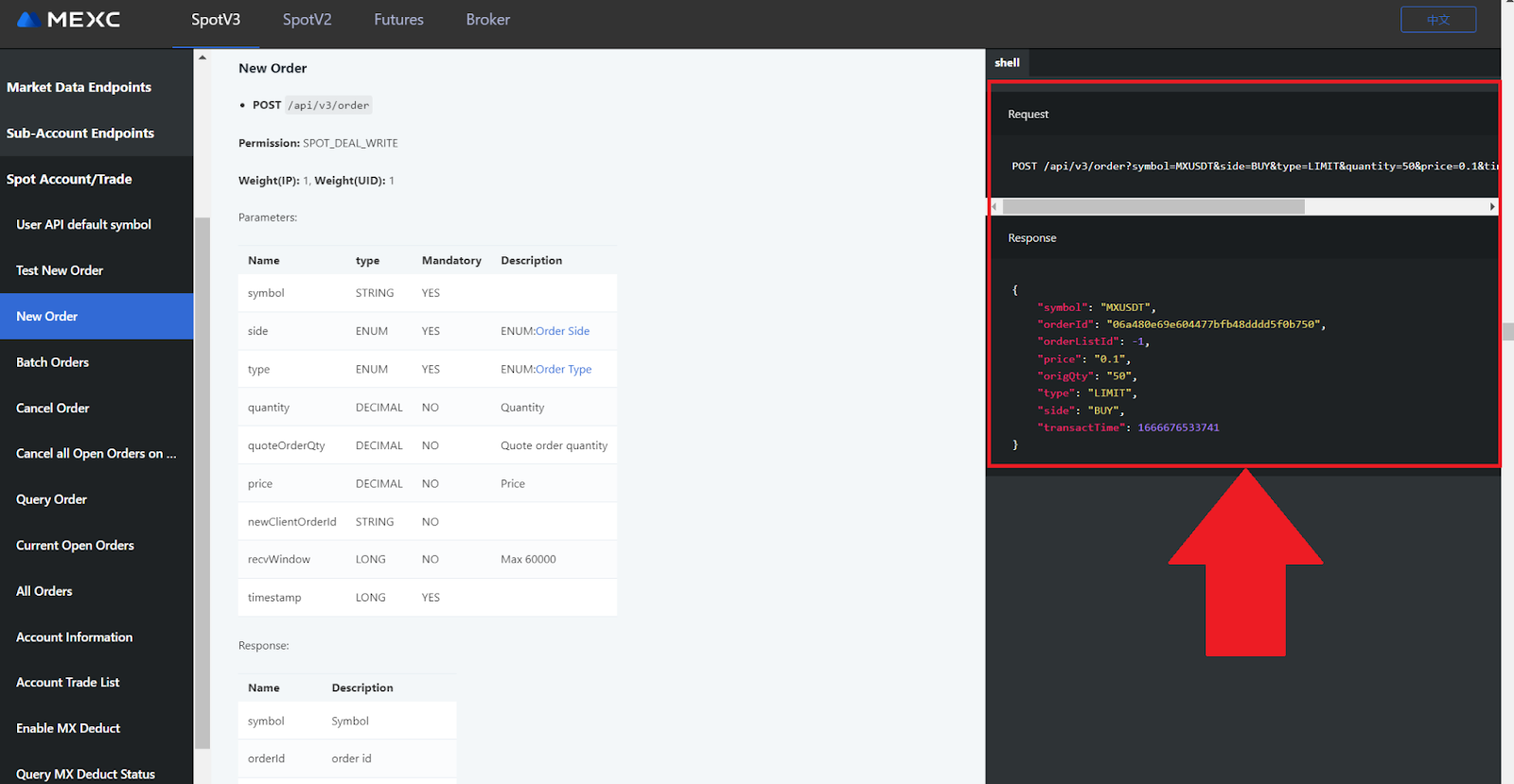
Task: Open the Broker tab
Action: (x=487, y=20)
